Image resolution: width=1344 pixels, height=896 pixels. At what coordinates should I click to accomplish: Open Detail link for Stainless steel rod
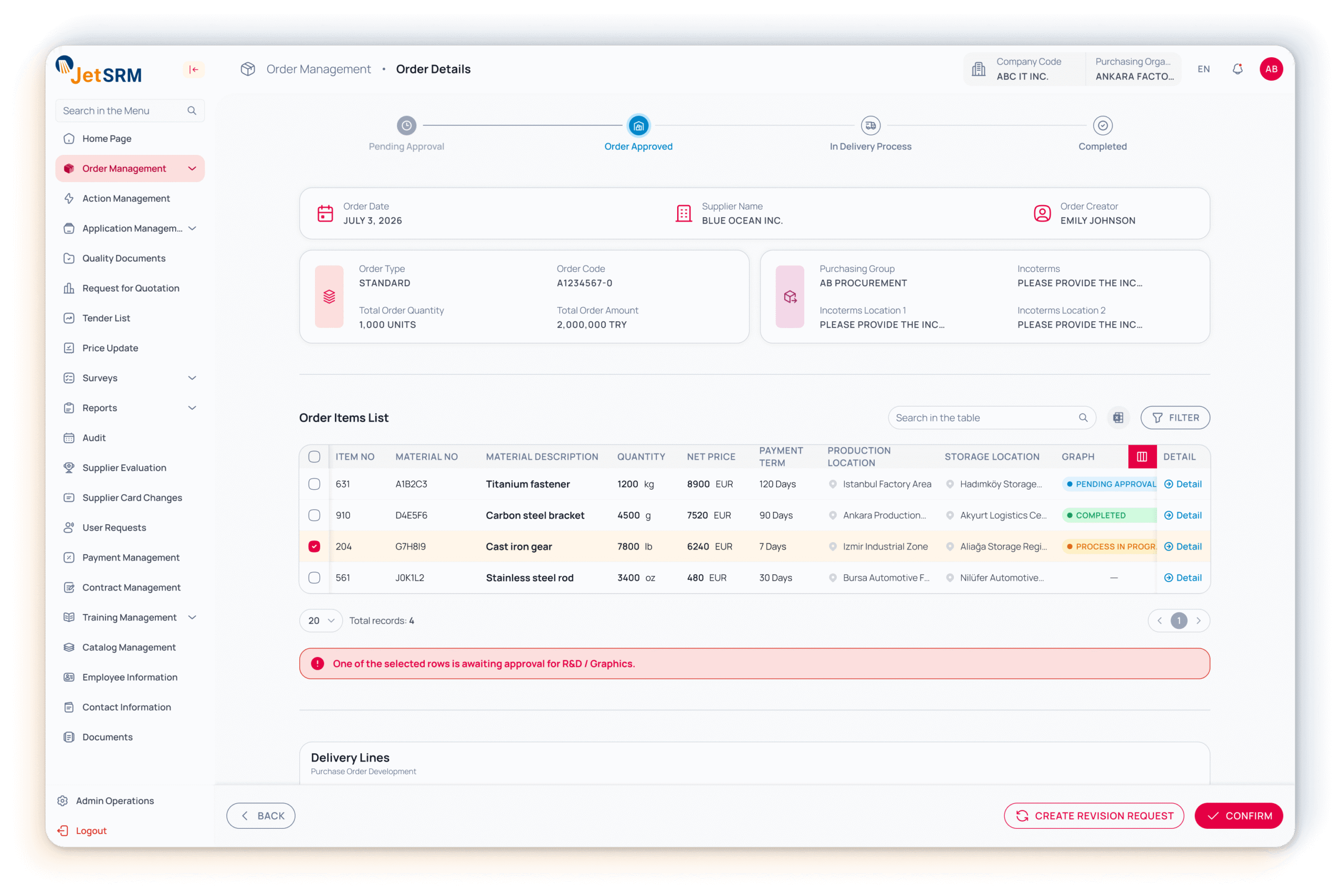(x=1182, y=578)
